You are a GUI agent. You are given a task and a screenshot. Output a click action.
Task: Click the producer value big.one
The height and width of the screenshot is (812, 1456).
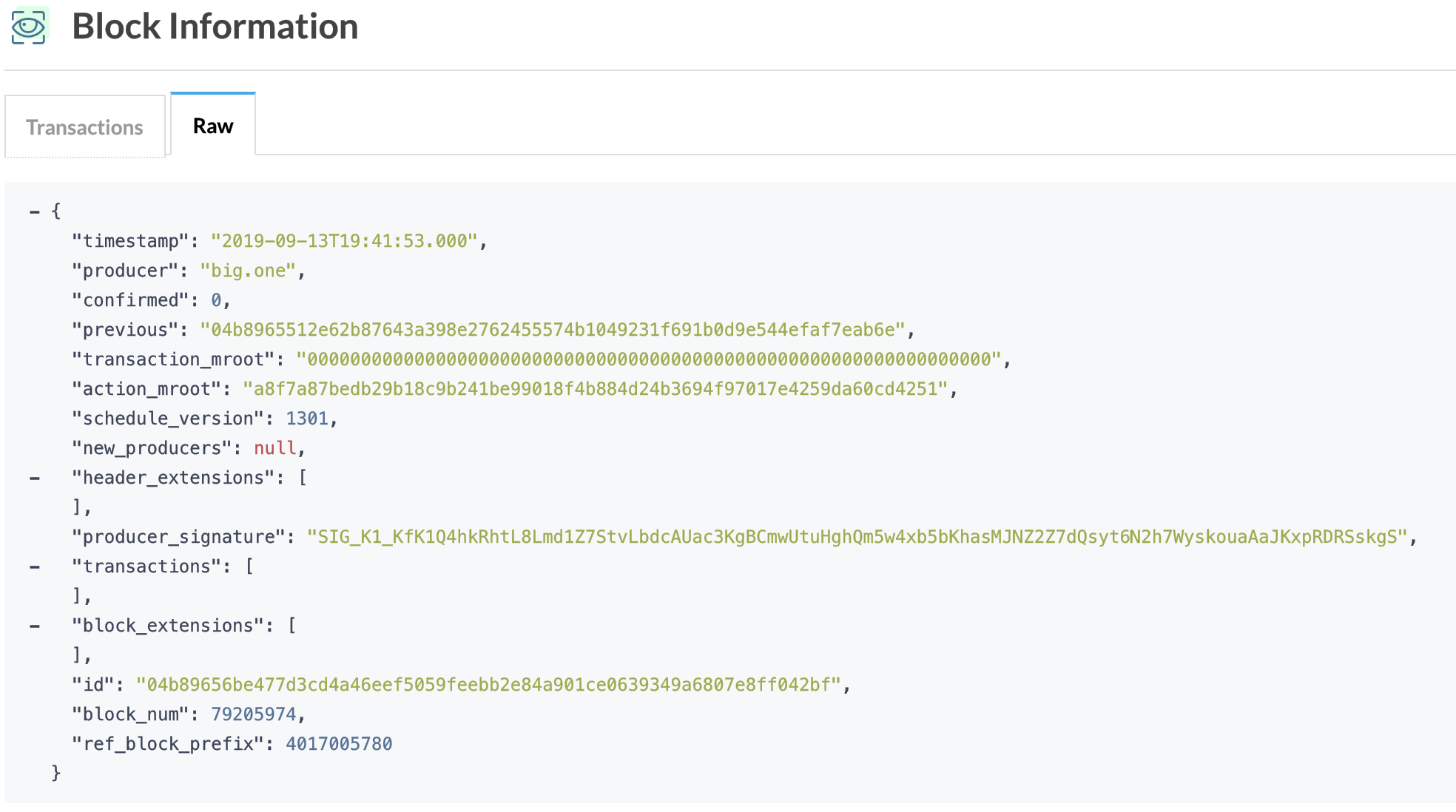coord(248,271)
